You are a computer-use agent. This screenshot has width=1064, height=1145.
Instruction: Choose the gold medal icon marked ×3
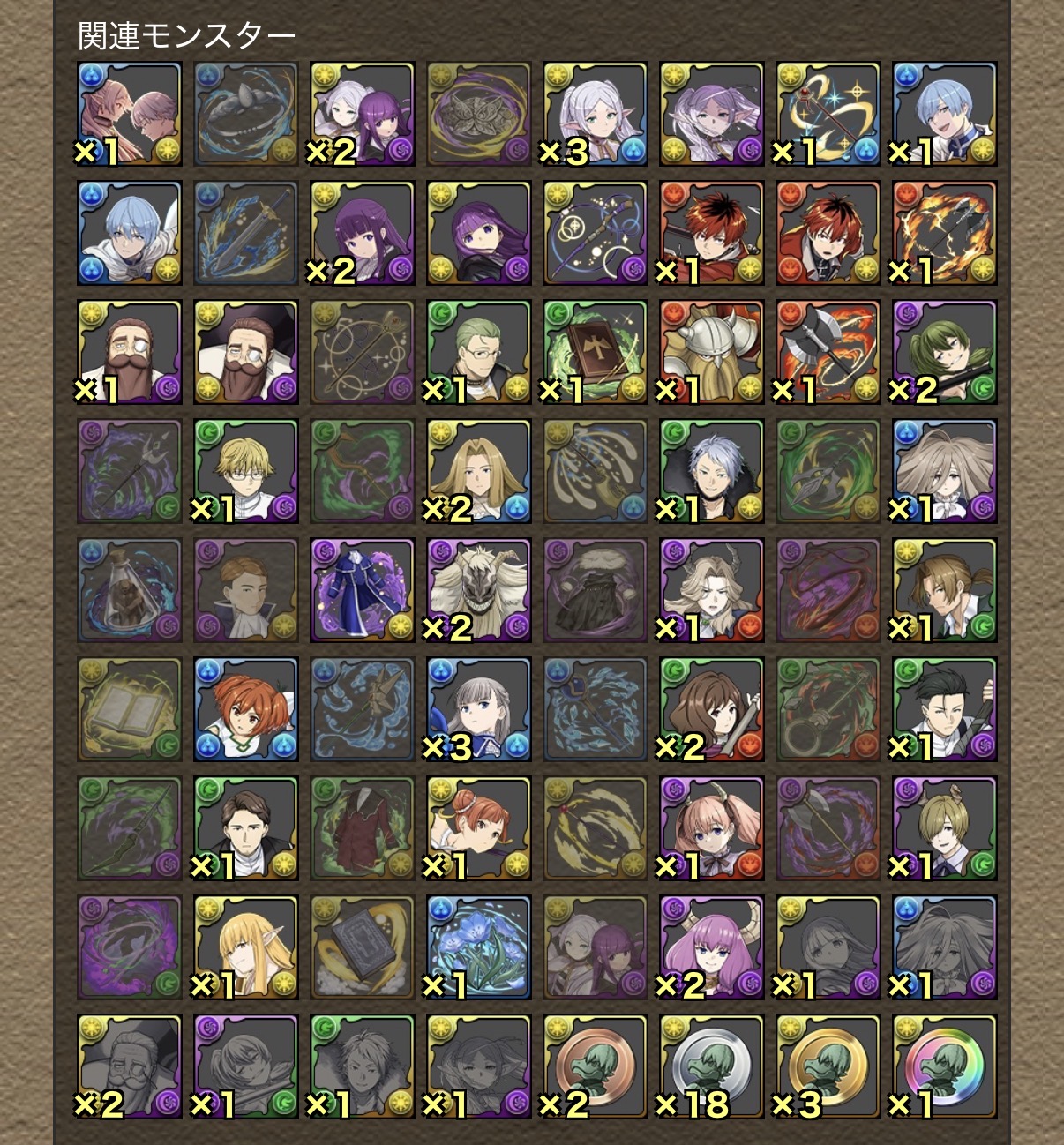pyautogui.click(x=828, y=1066)
